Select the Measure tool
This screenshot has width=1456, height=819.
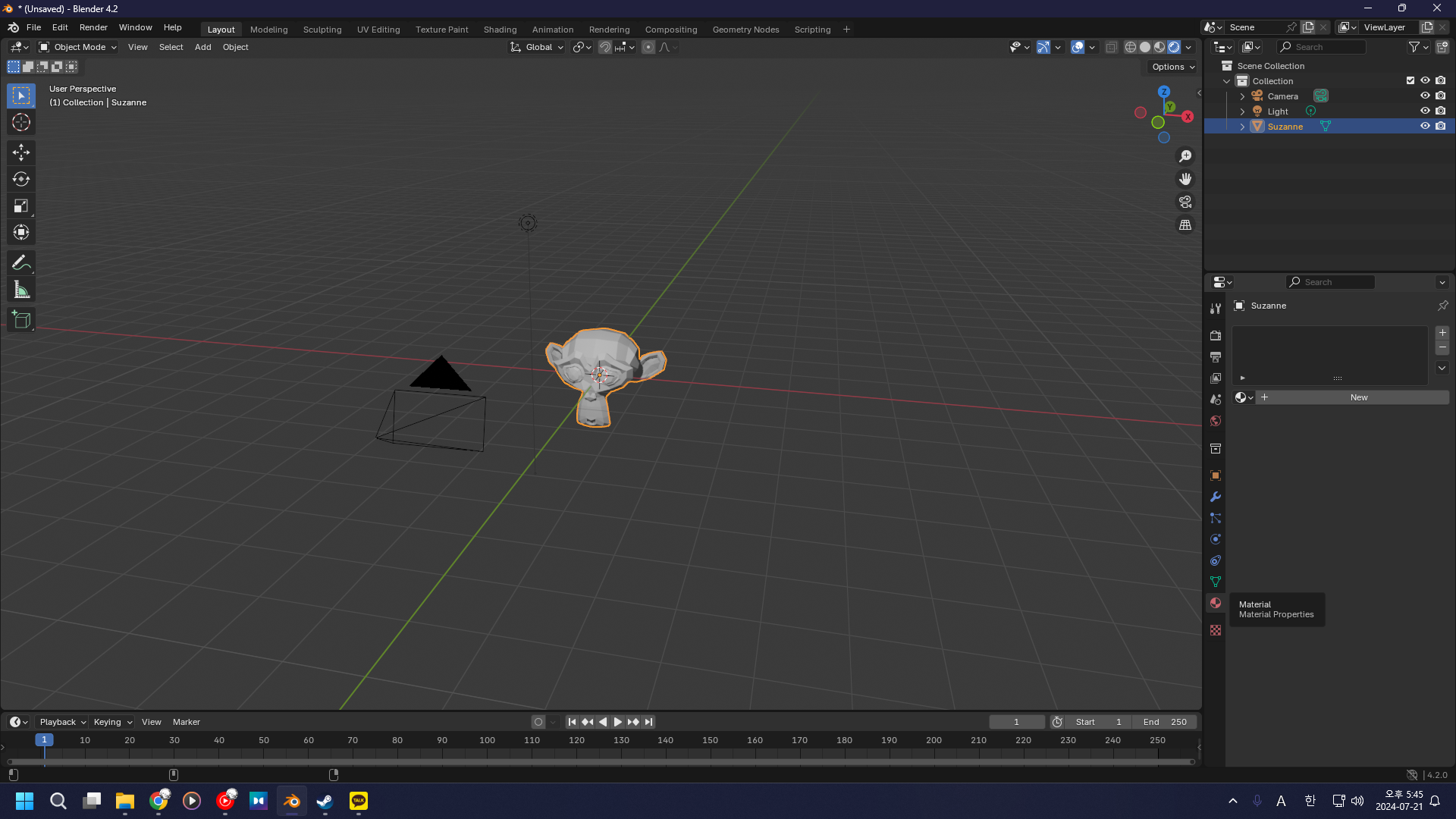click(20, 290)
